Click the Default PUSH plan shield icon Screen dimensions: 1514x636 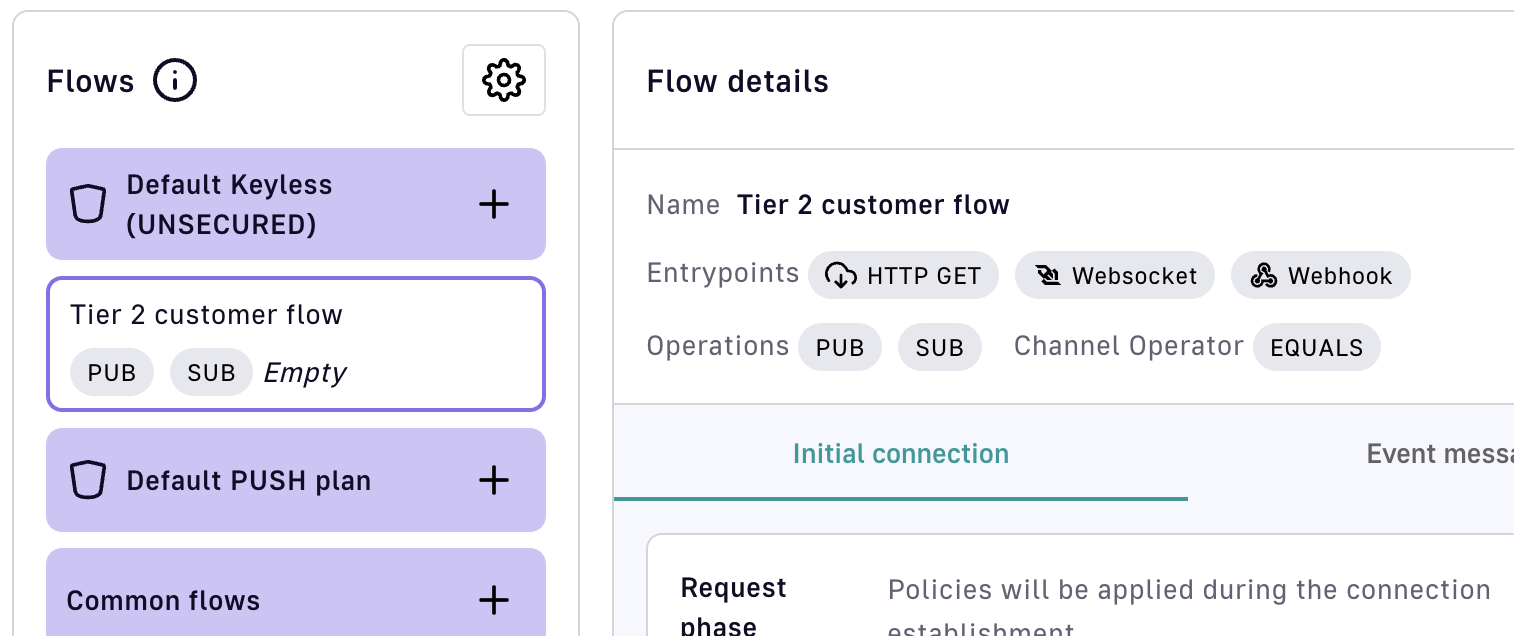point(88,481)
